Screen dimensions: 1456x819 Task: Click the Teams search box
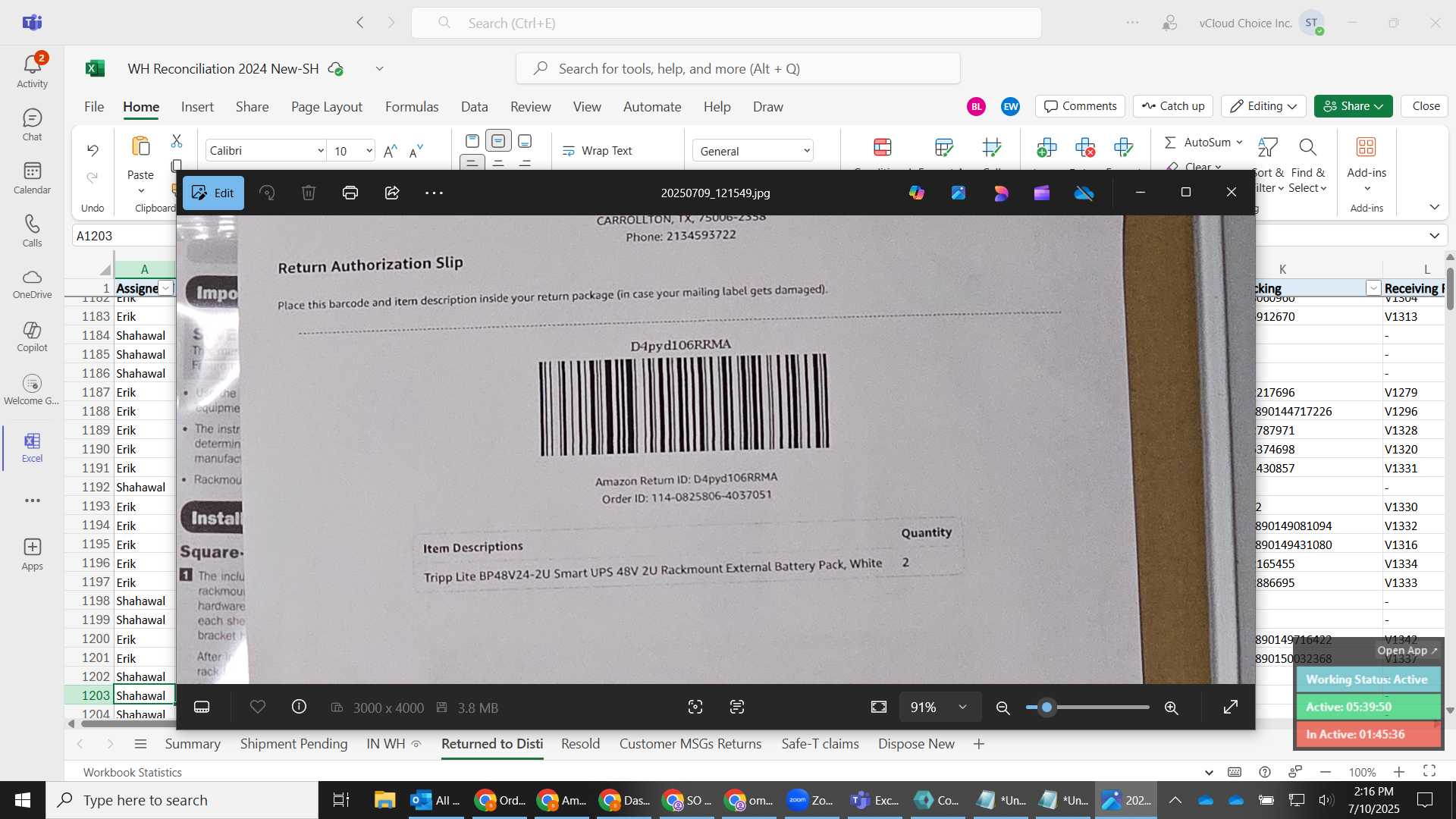click(x=726, y=23)
